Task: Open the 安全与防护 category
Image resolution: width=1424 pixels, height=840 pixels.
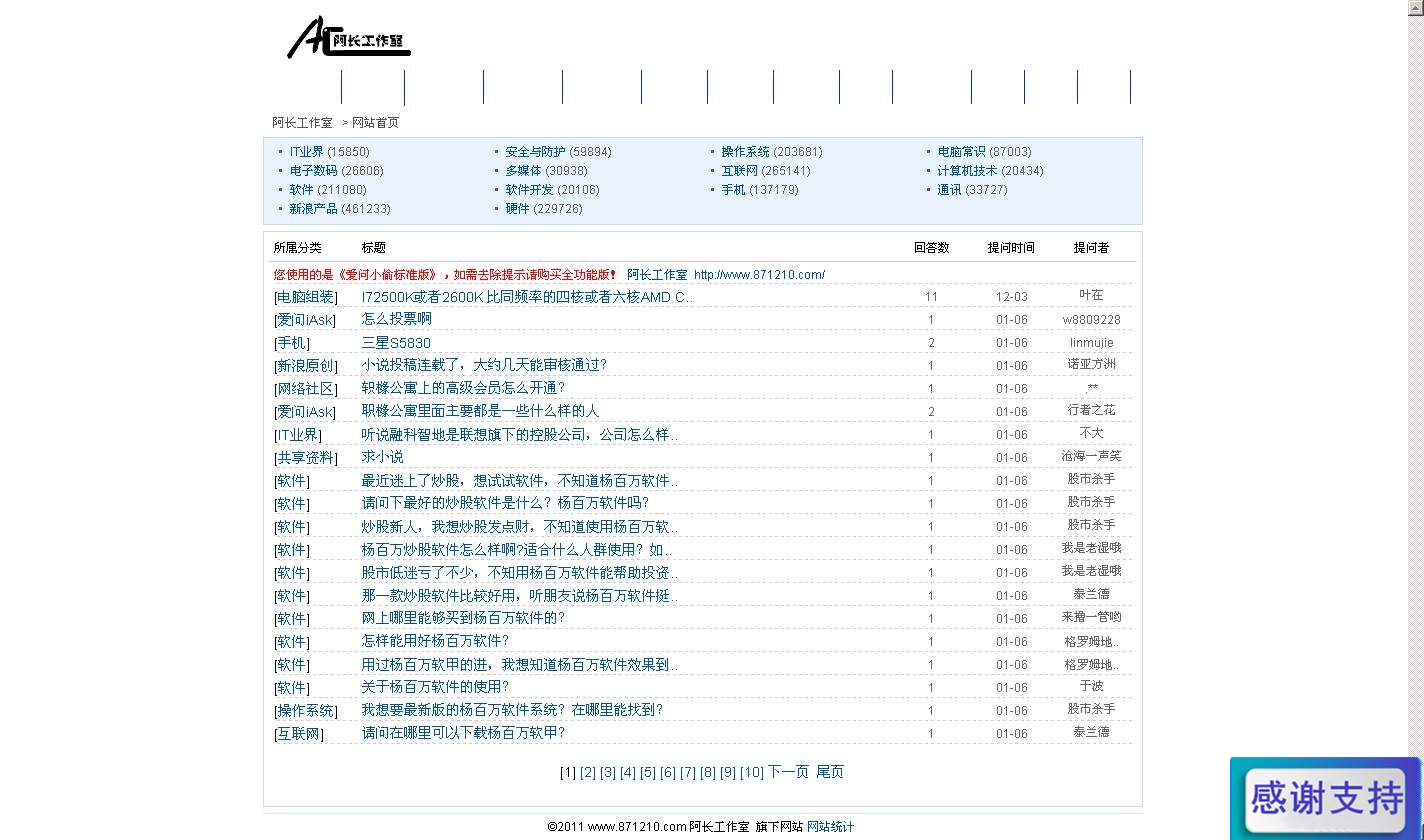Action: click(x=535, y=152)
